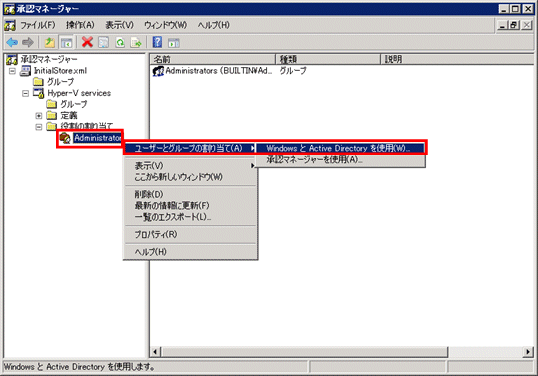Select Windows と Active Directory を使用(W)

pos(340,148)
